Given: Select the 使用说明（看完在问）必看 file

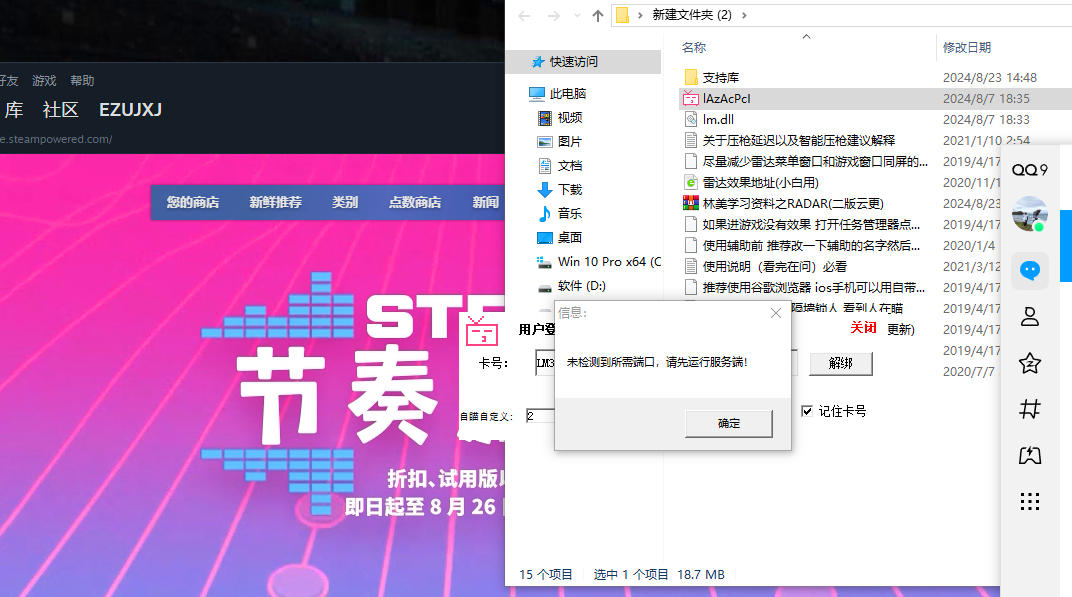Looking at the screenshot, I should [775, 266].
